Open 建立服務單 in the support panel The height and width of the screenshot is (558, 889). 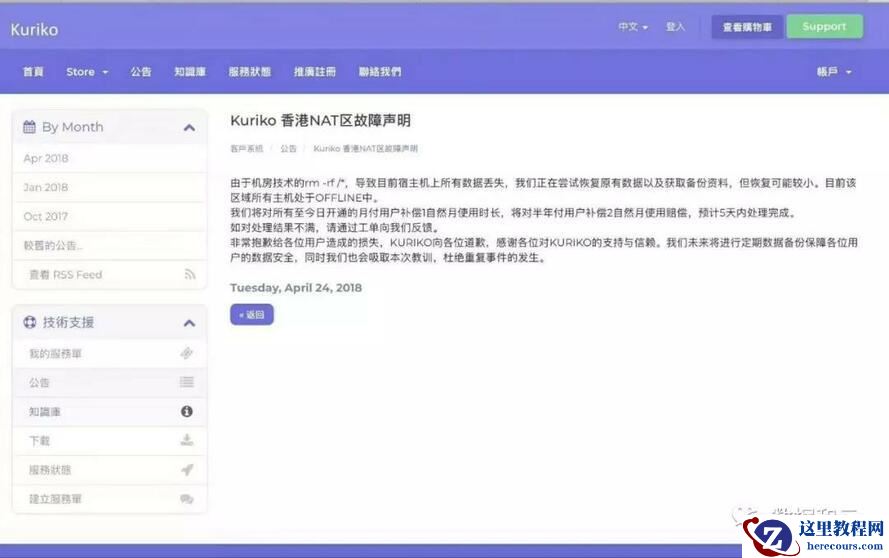(x=109, y=499)
